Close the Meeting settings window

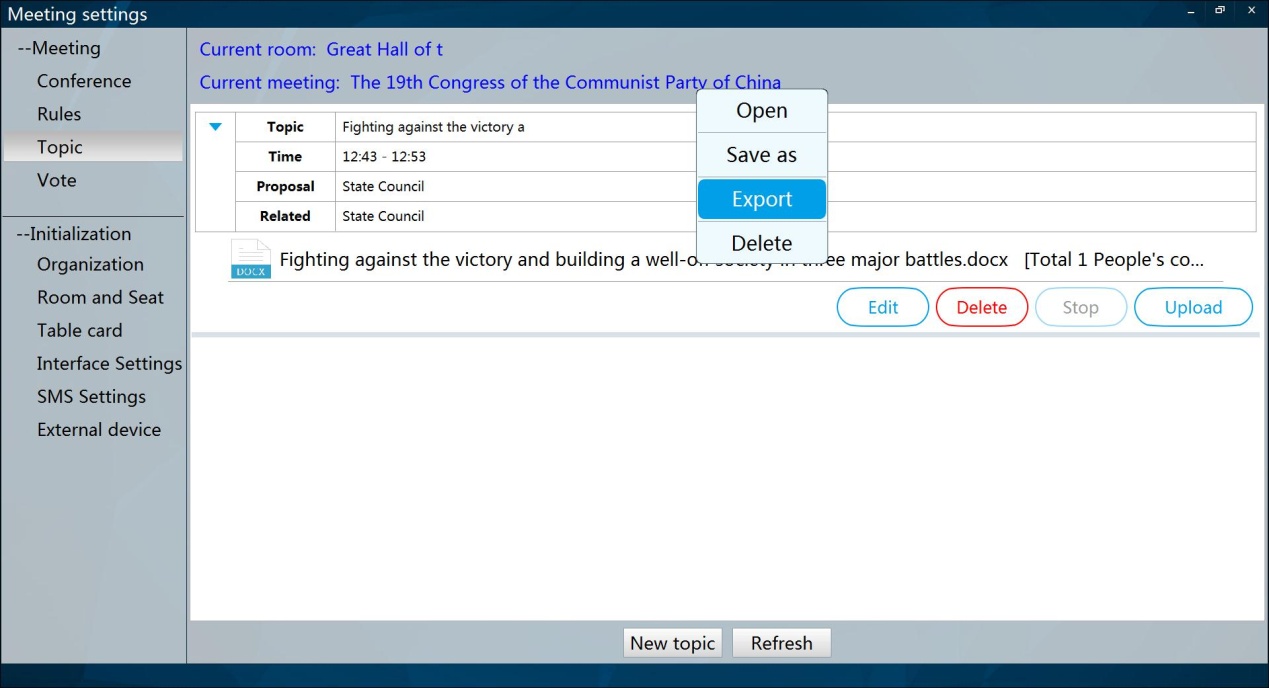tap(1251, 10)
